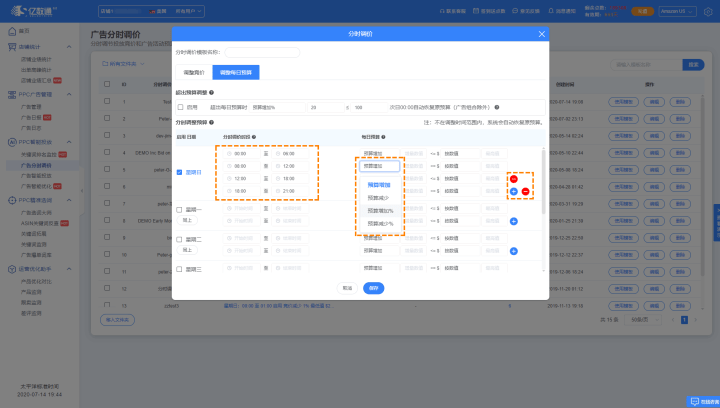Click 同上 button under 星期一

point(187,220)
